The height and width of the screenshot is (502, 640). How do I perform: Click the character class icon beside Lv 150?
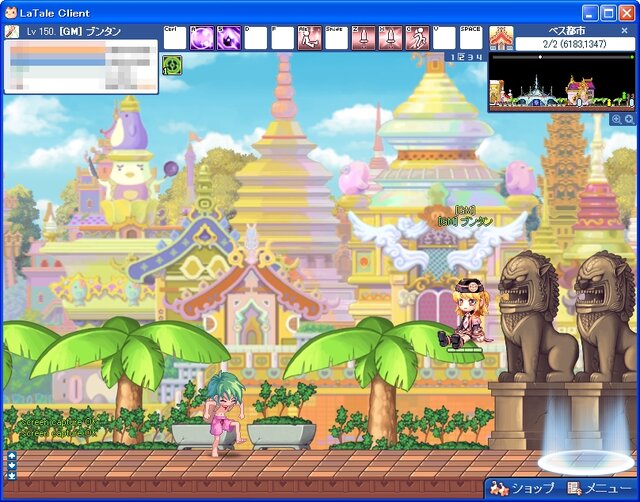12,31
